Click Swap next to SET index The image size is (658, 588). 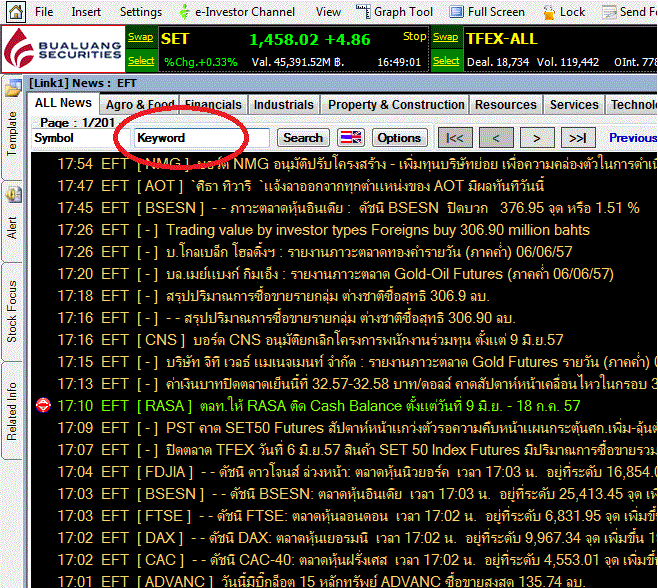click(x=141, y=37)
